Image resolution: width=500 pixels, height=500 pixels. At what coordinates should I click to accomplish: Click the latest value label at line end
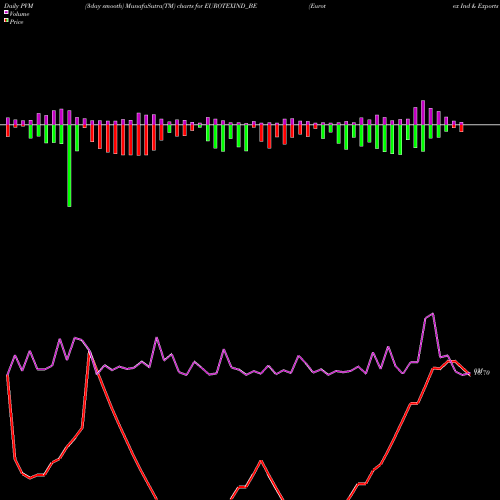[482, 372]
